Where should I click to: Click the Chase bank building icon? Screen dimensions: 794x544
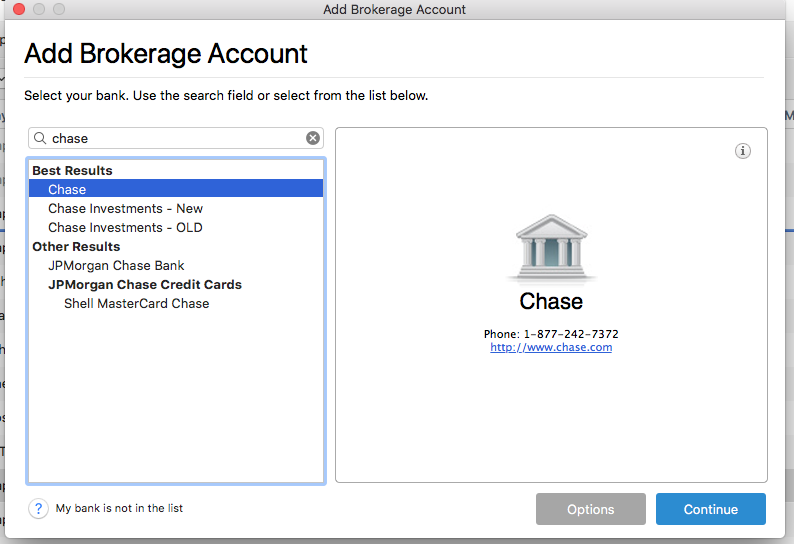(551, 248)
